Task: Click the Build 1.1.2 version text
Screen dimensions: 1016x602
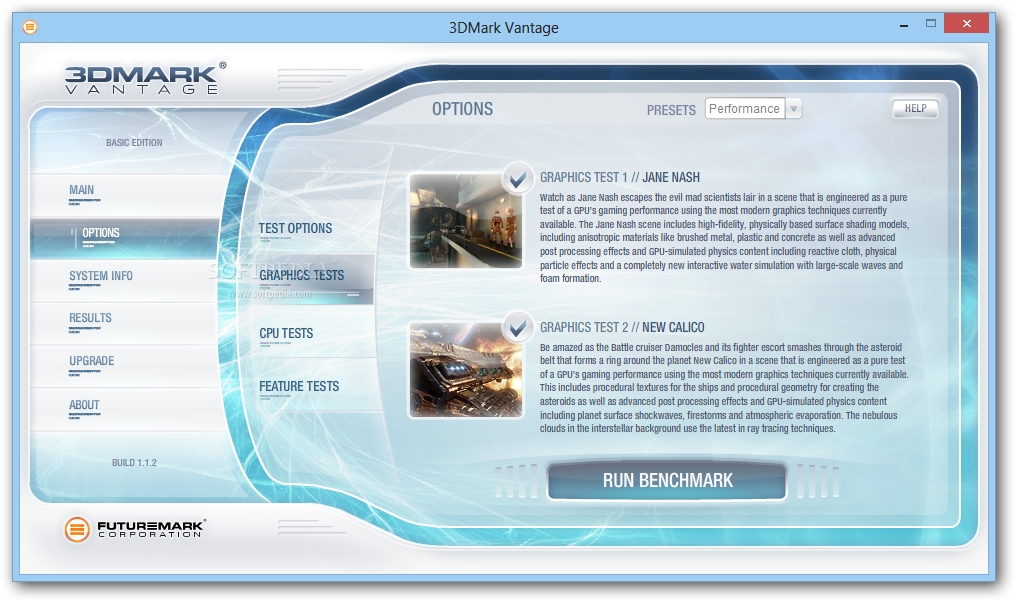Action: tap(134, 463)
